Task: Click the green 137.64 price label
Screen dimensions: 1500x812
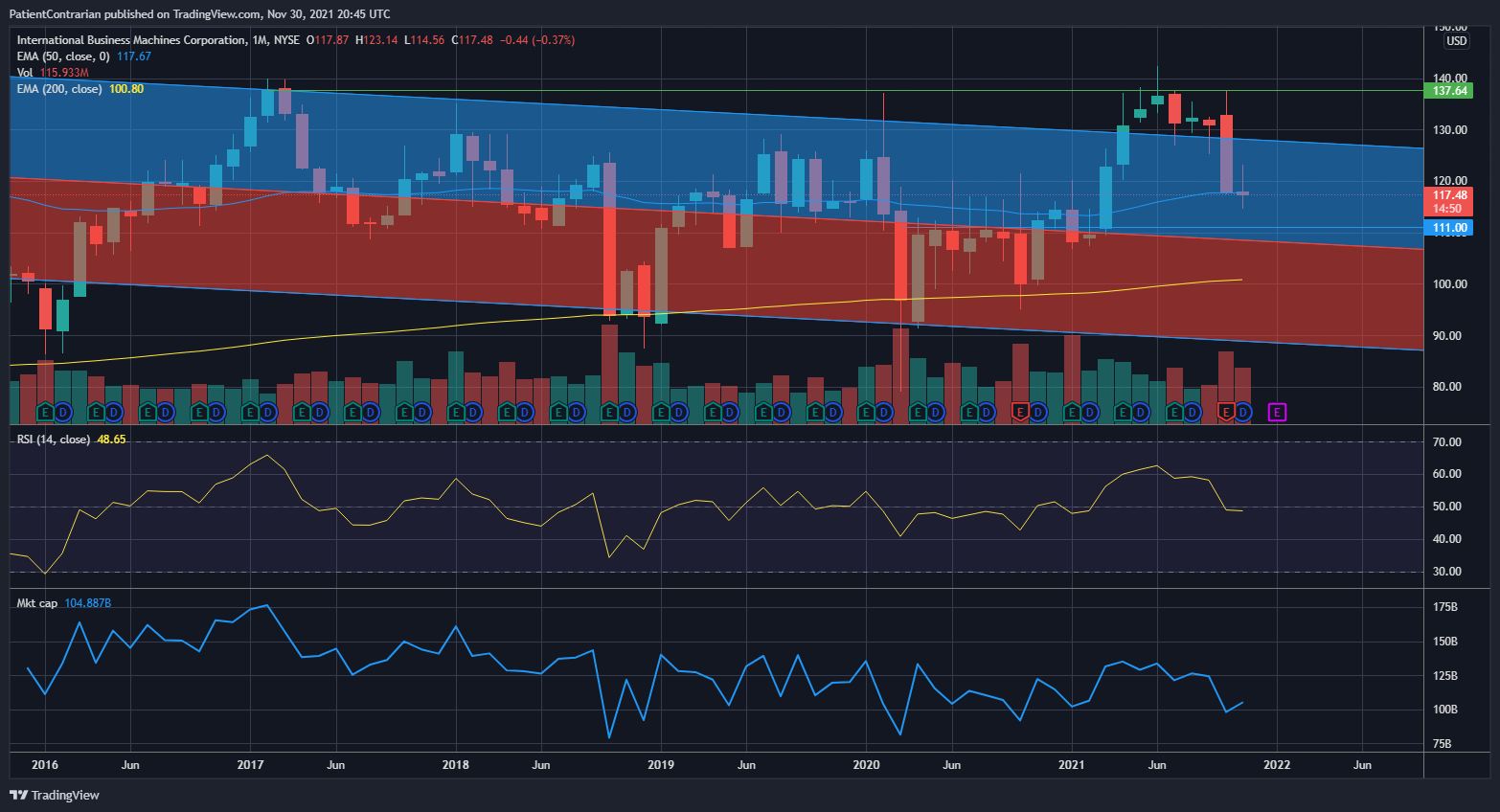Action: (1449, 91)
